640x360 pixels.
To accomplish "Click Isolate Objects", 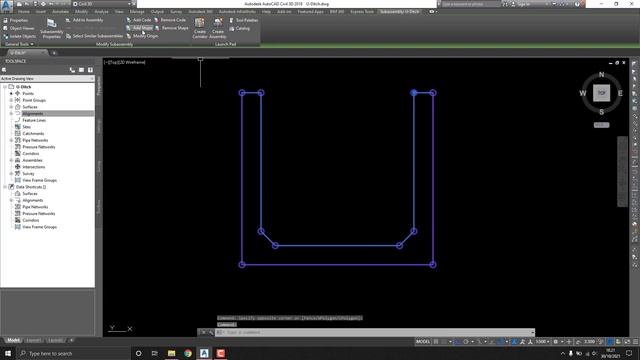I will (x=19, y=37).
